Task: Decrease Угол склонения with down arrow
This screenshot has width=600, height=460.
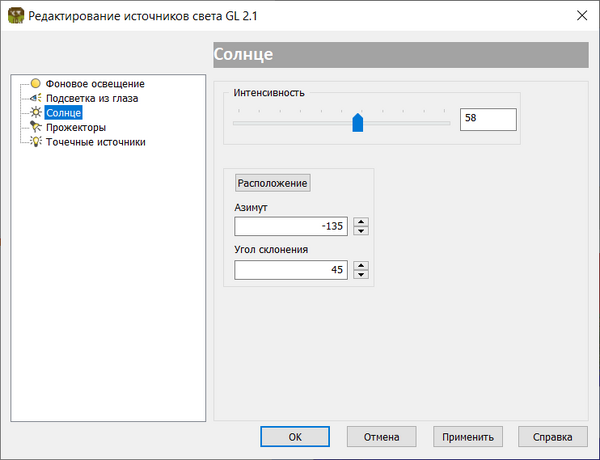Action: click(x=361, y=275)
